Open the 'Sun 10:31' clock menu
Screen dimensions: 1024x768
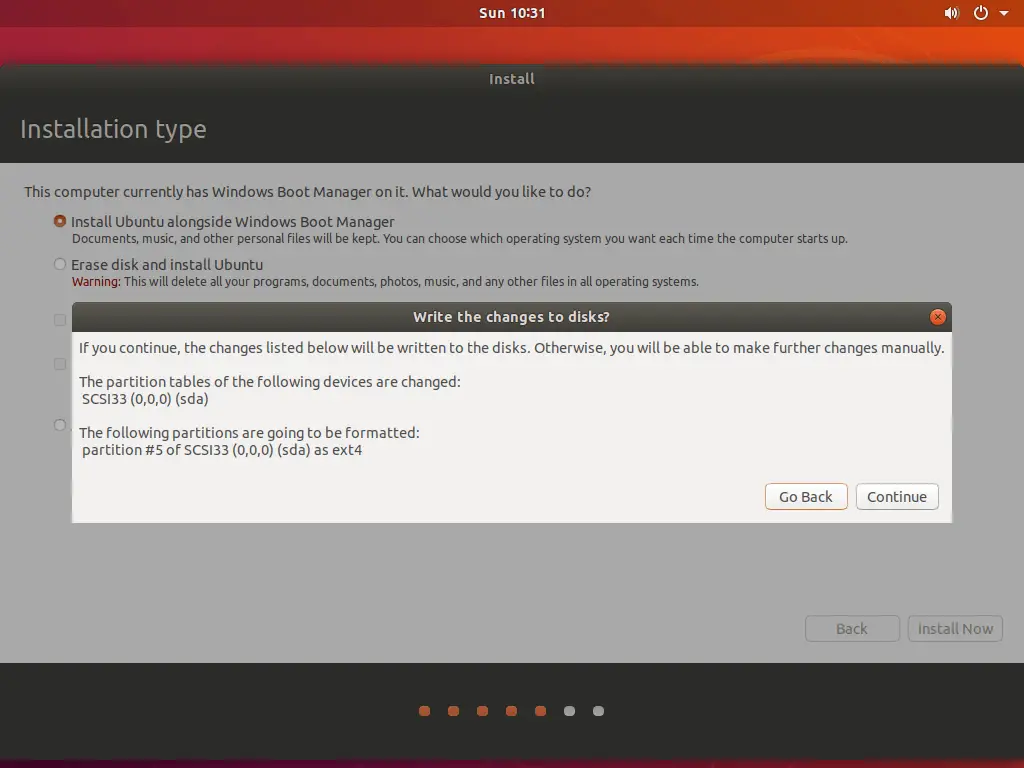point(512,13)
